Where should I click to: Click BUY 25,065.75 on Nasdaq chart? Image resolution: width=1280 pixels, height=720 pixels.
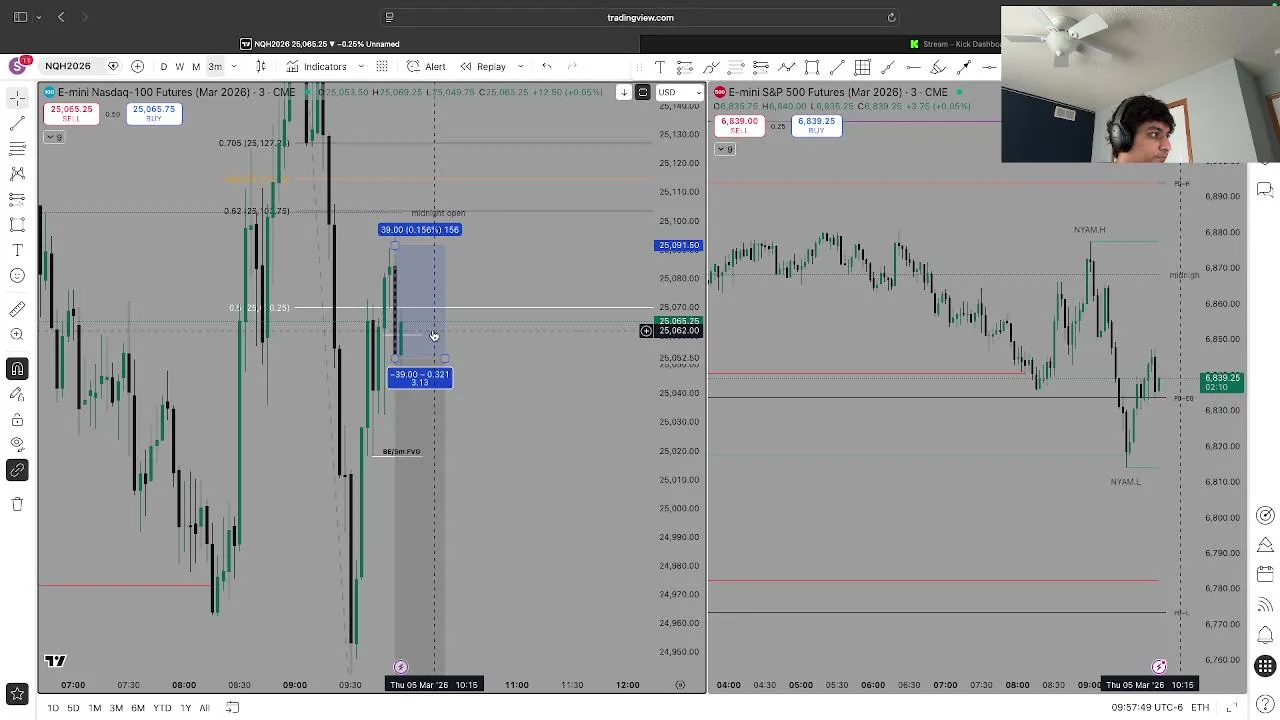[x=153, y=113]
